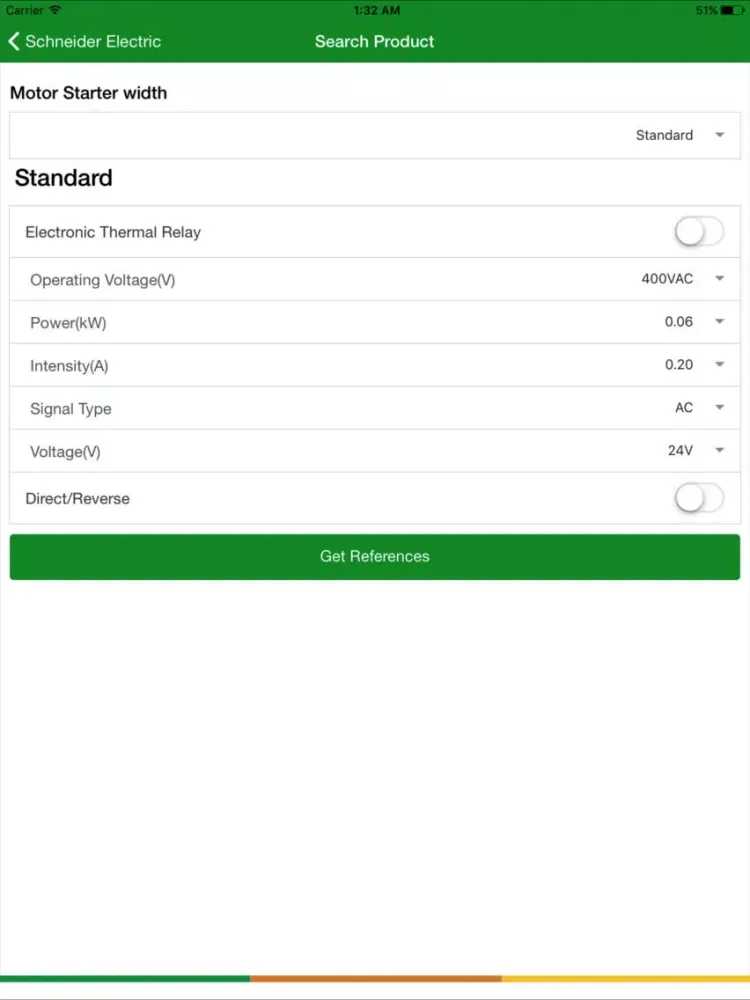Tap the 0.20 intensity value
This screenshot has height=1000, width=750.
[679, 365]
